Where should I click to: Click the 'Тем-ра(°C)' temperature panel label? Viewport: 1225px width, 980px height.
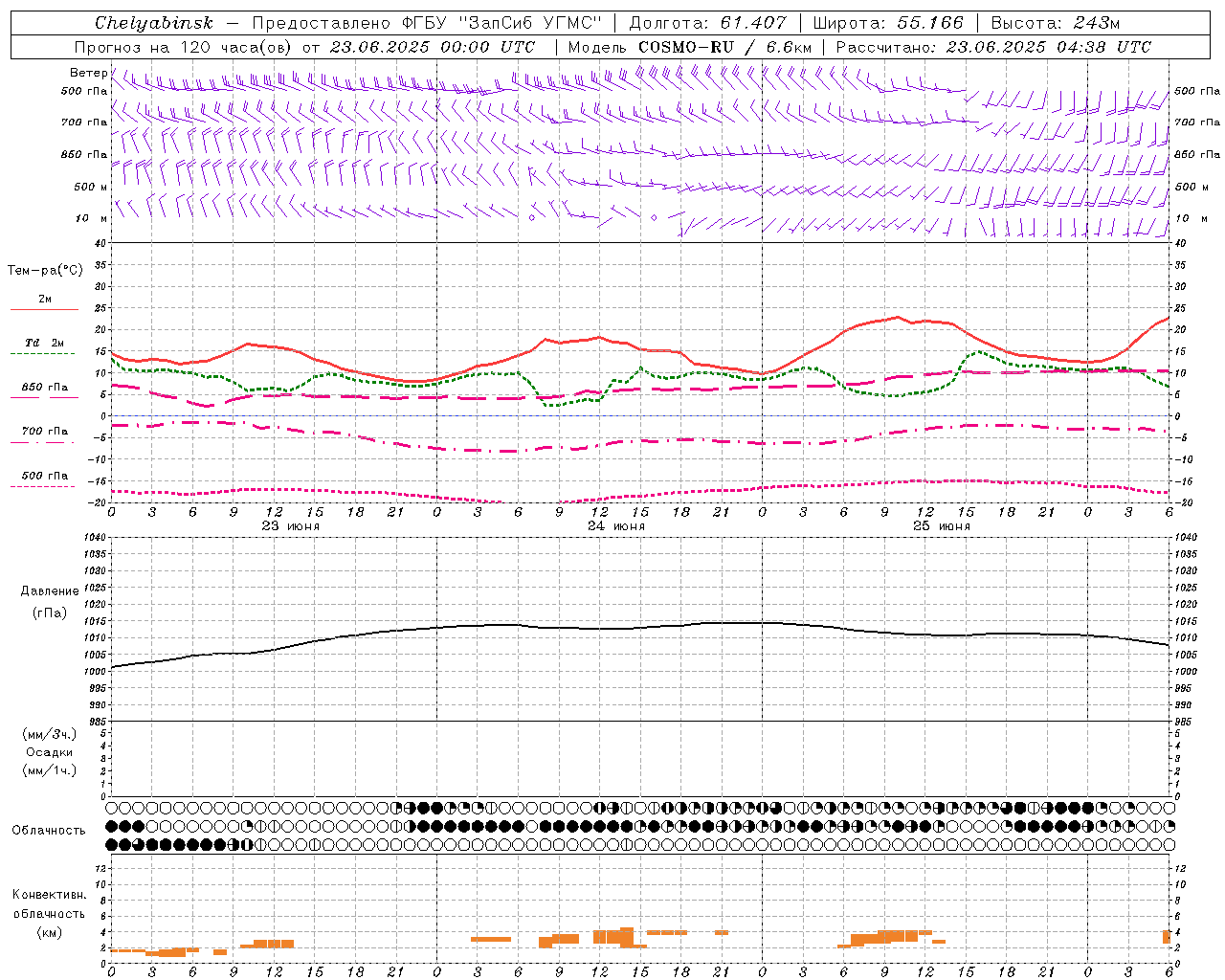pos(45,271)
